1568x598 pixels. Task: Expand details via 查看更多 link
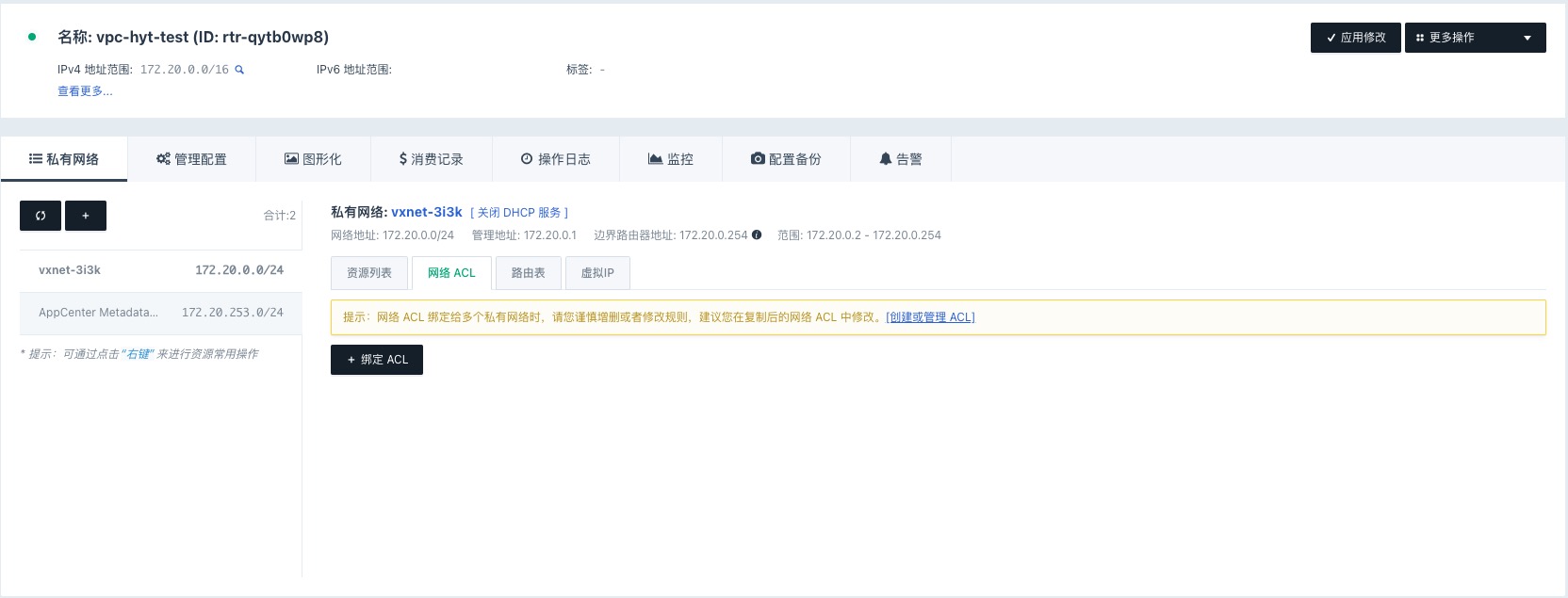(85, 91)
